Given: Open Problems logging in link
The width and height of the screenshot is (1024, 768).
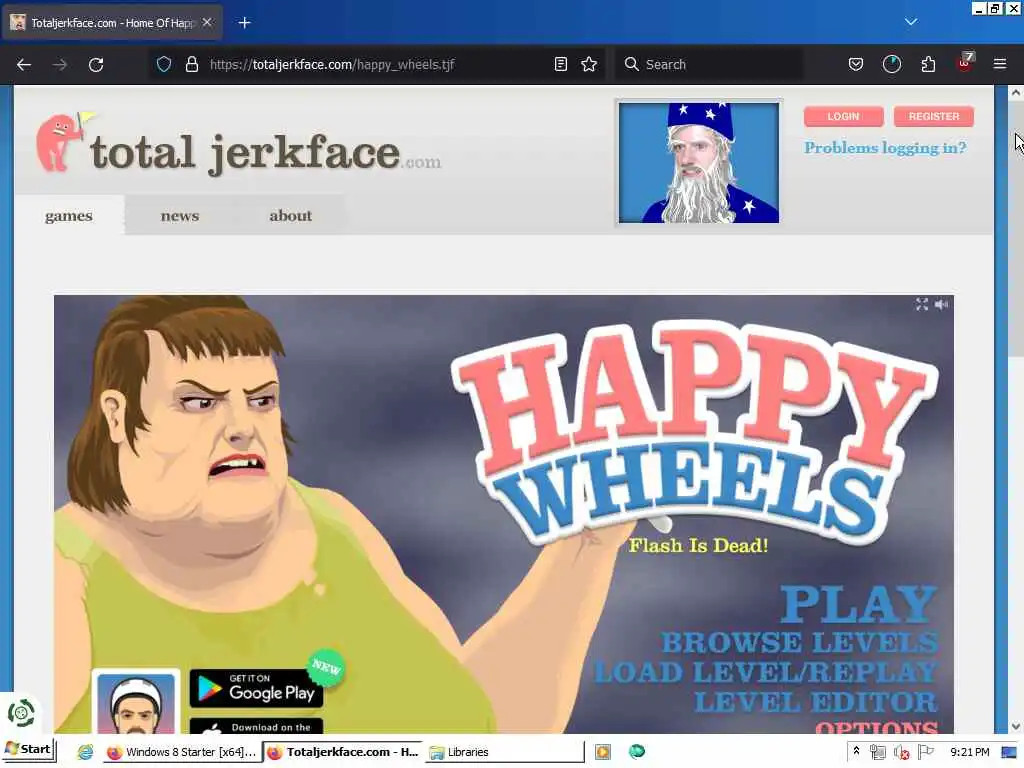Looking at the screenshot, I should [x=885, y=148].
